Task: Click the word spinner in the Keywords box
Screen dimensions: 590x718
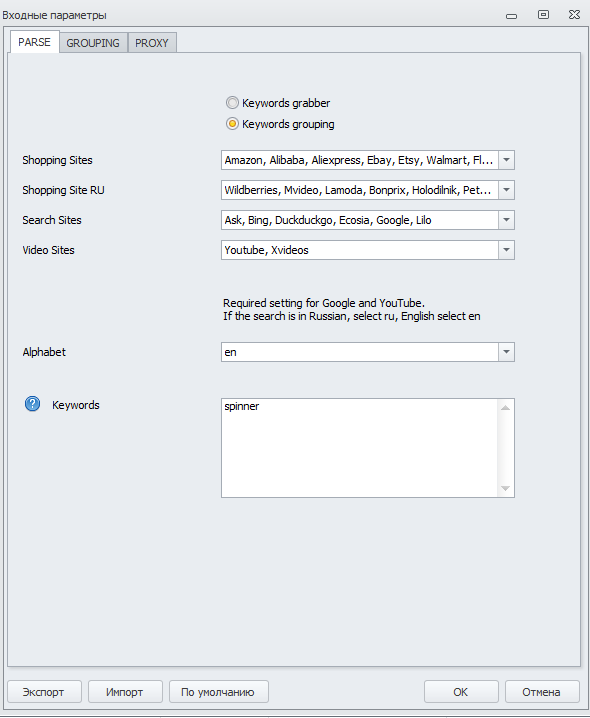Action: 242,407
